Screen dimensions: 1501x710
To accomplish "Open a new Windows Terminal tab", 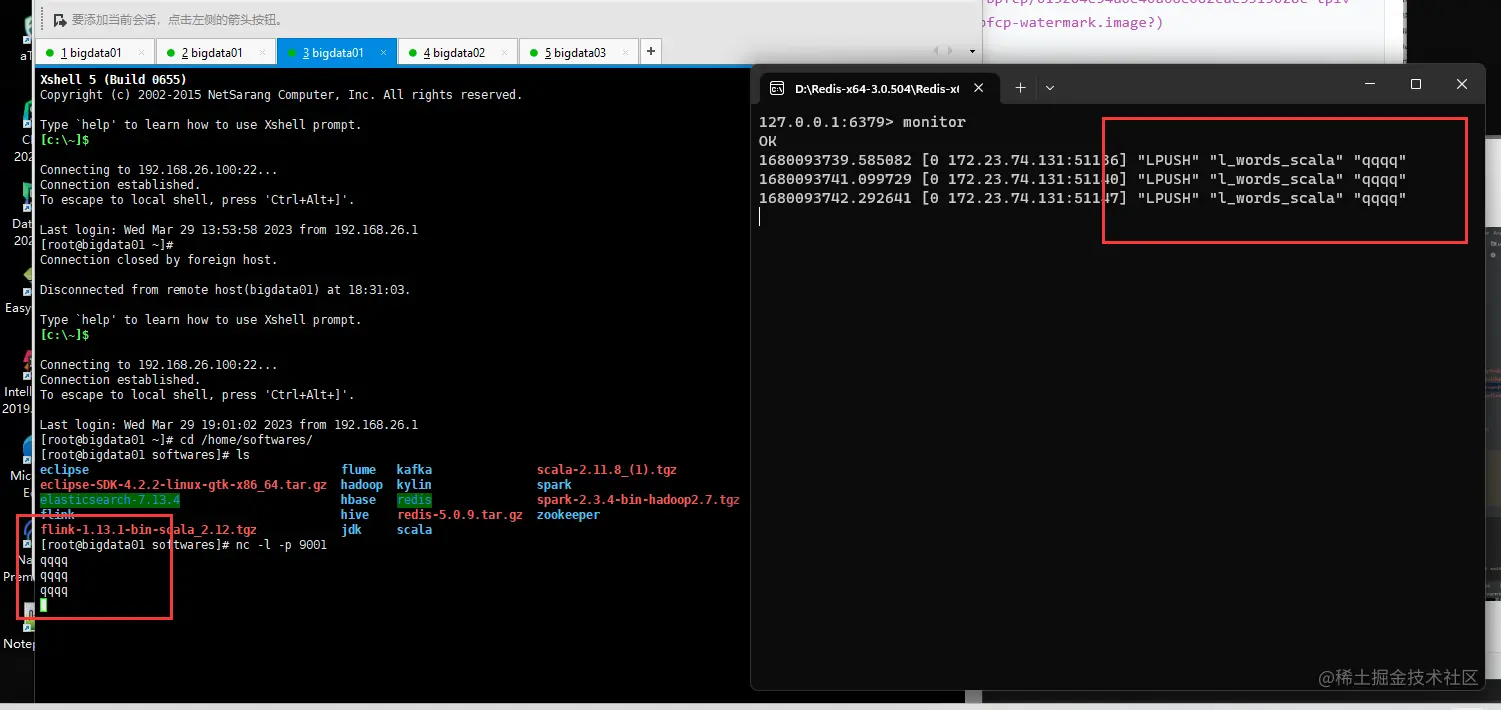I will tap(1020, 88).
